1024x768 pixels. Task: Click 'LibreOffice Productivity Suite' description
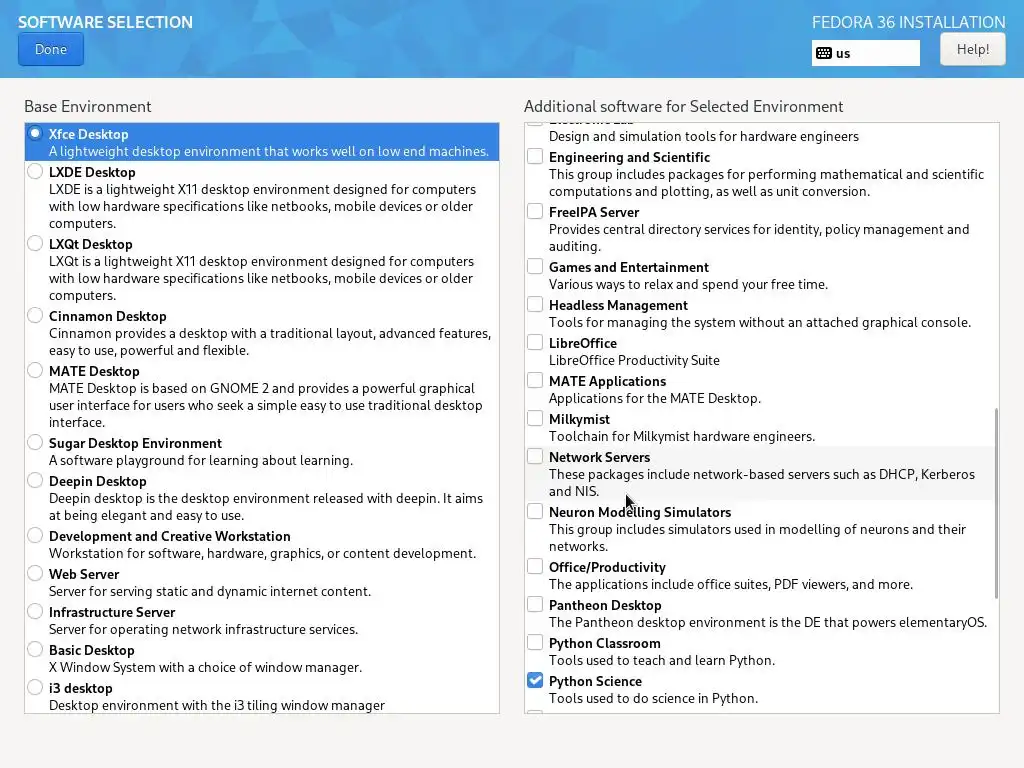coord(634,360)
